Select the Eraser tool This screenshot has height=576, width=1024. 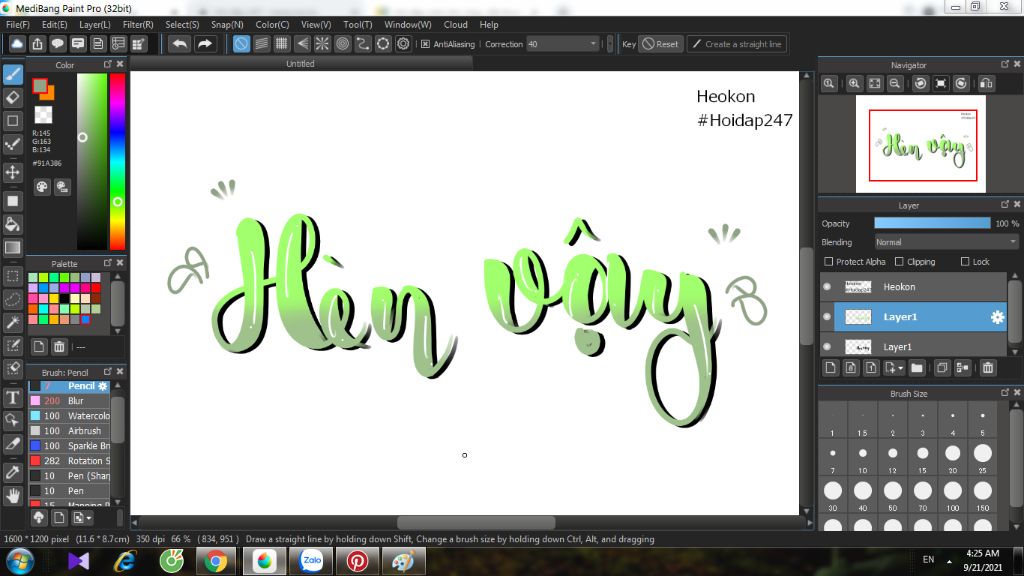tap(12, 98)
